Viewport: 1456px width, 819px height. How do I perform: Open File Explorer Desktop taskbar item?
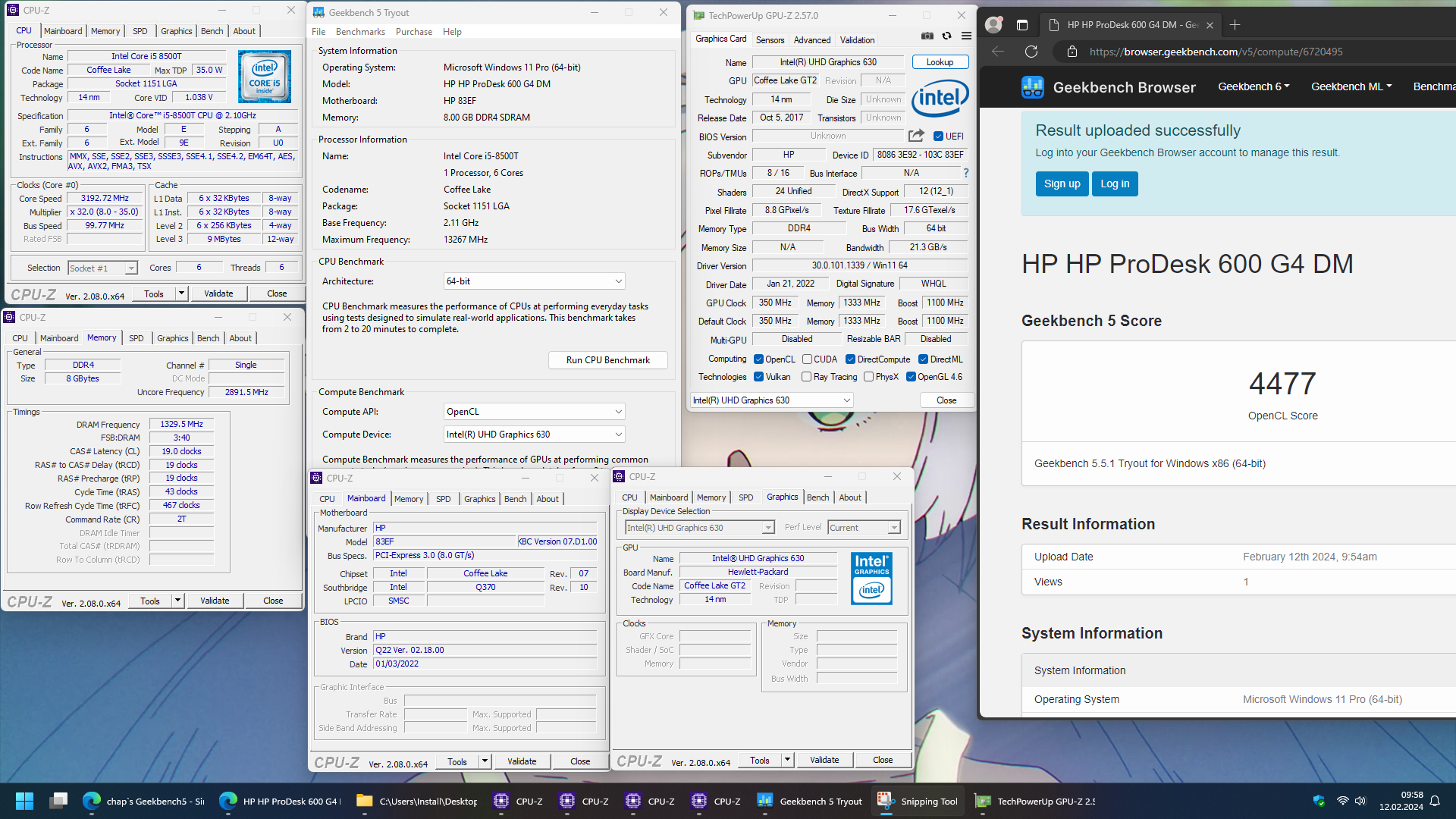(417, 801)
